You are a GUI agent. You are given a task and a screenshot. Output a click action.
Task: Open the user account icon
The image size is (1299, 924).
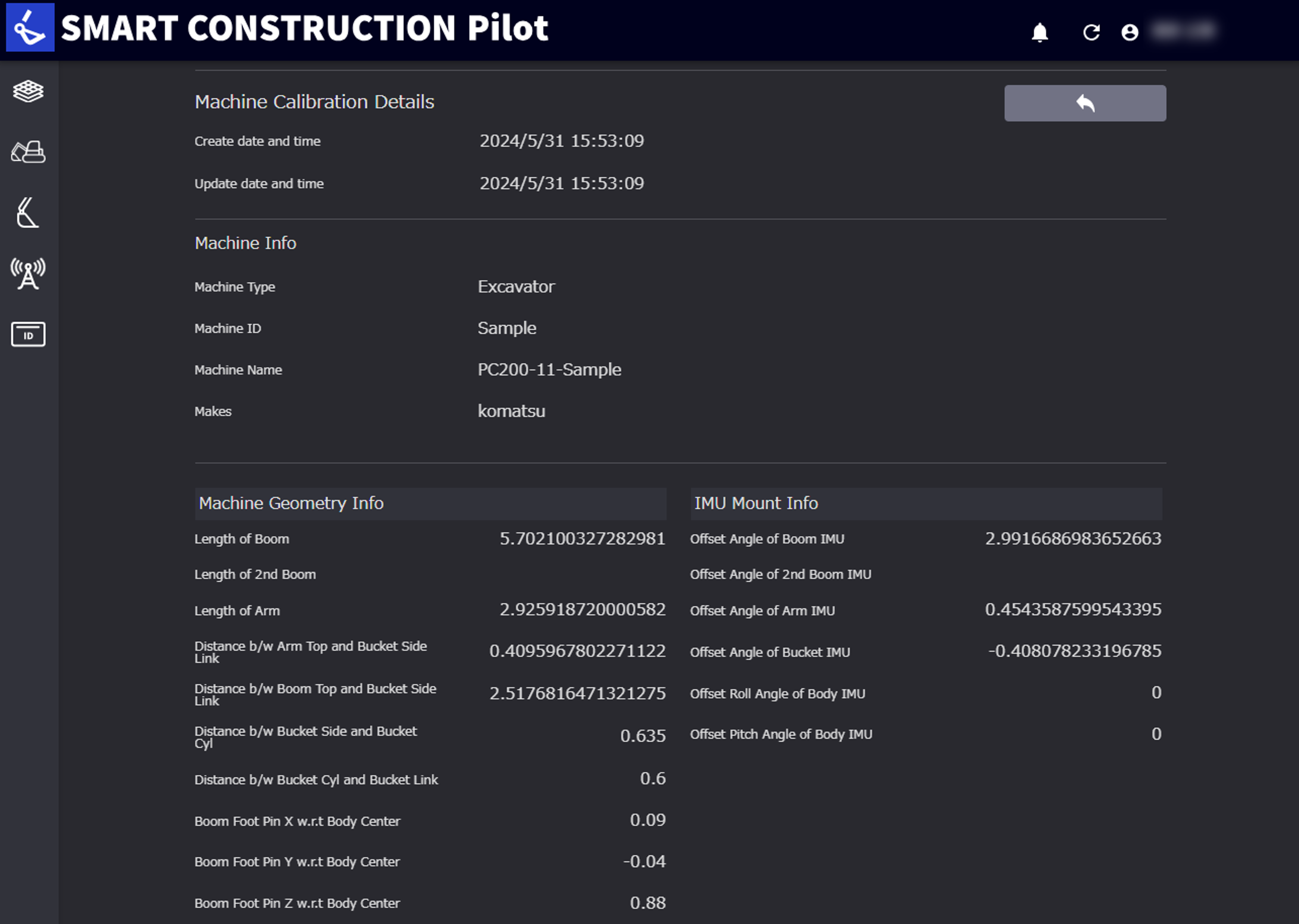(x=1130, y=32)
